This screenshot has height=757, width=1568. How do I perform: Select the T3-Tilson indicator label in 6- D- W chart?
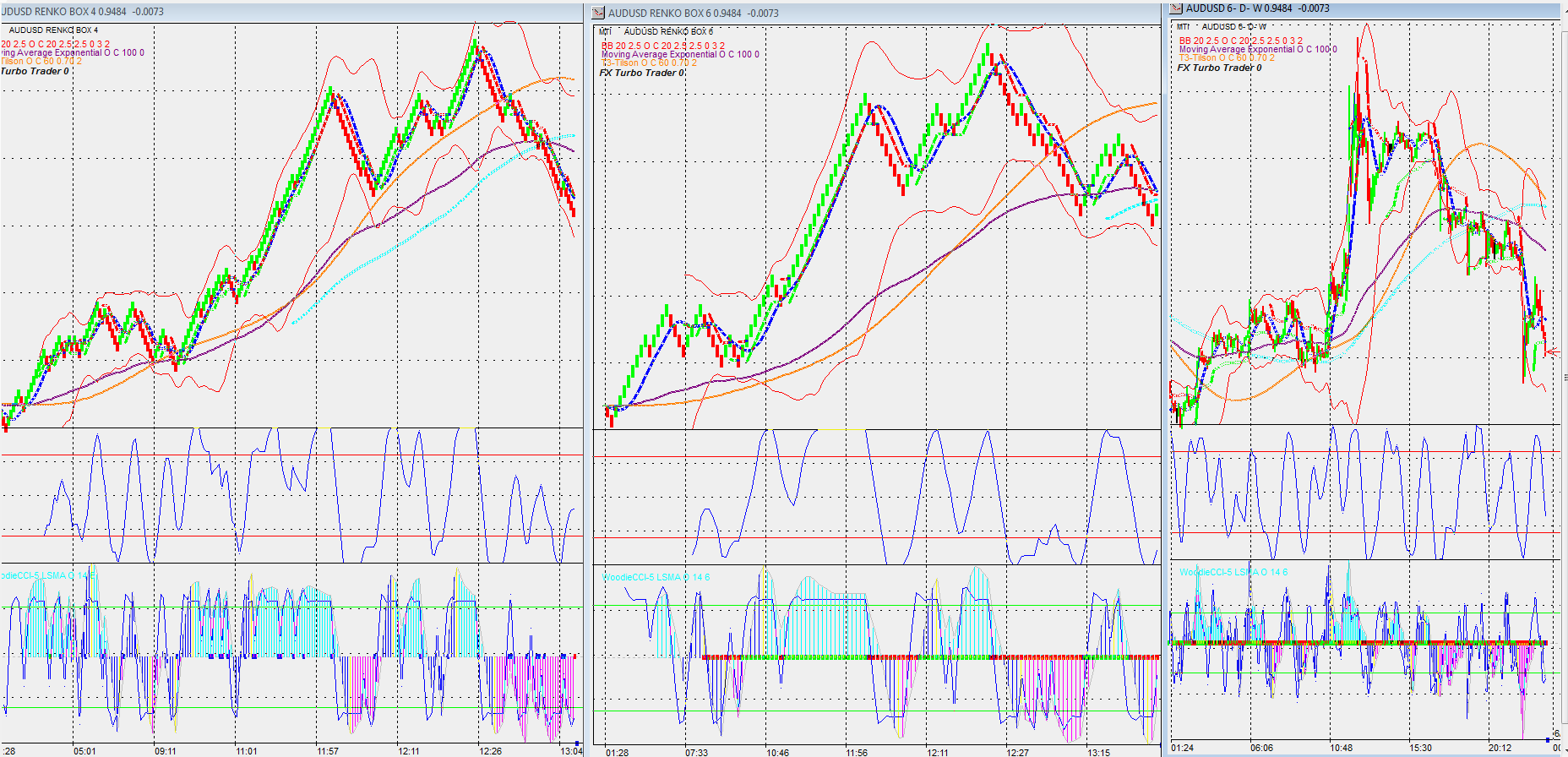coord(1227,57)
